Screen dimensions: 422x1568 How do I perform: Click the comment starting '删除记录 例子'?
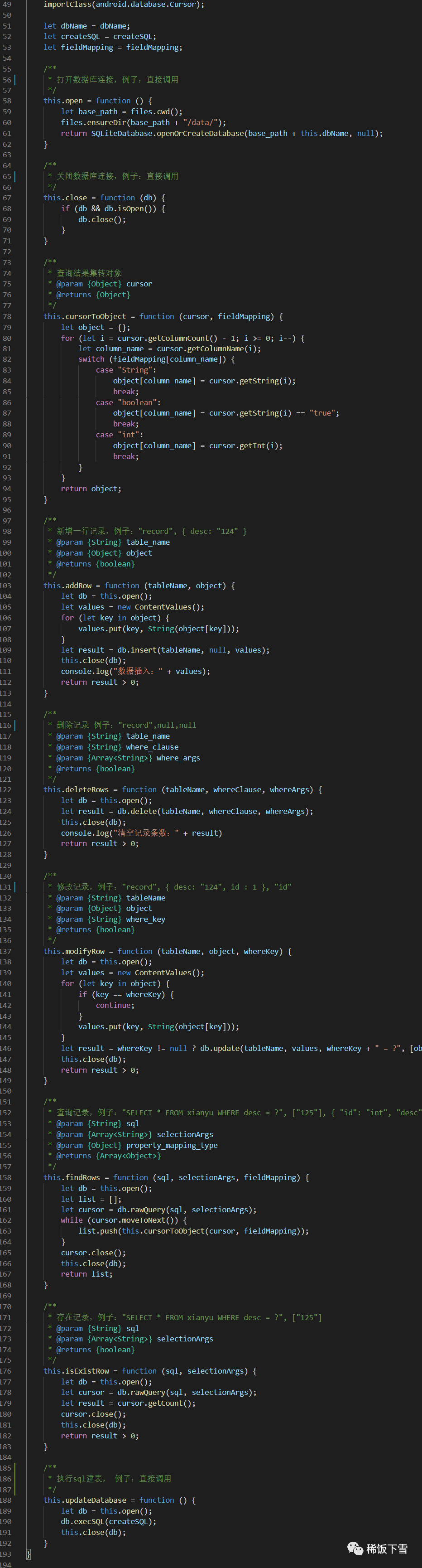pyautogui.click(x=126, y=726)
